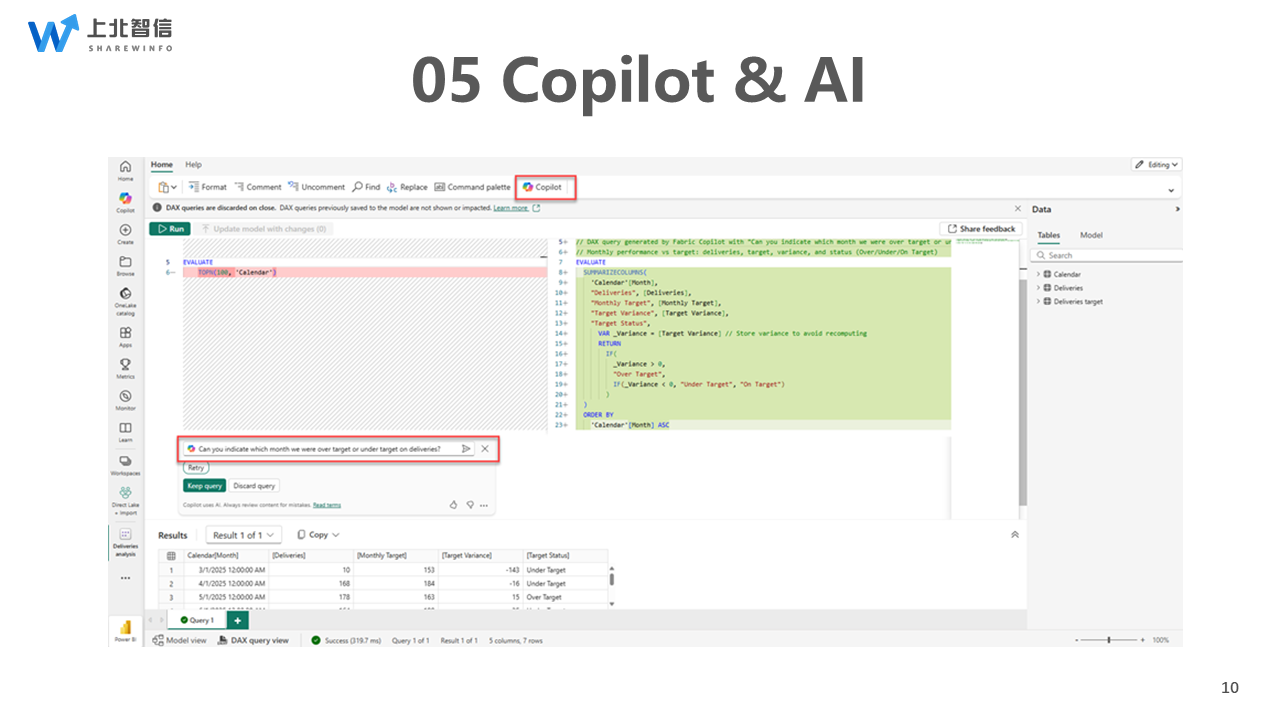The height and width of the screenshot is (720, 1280).
Task: Click the results table grid icon
Action: pyautogui.click(x=171, y=555)
